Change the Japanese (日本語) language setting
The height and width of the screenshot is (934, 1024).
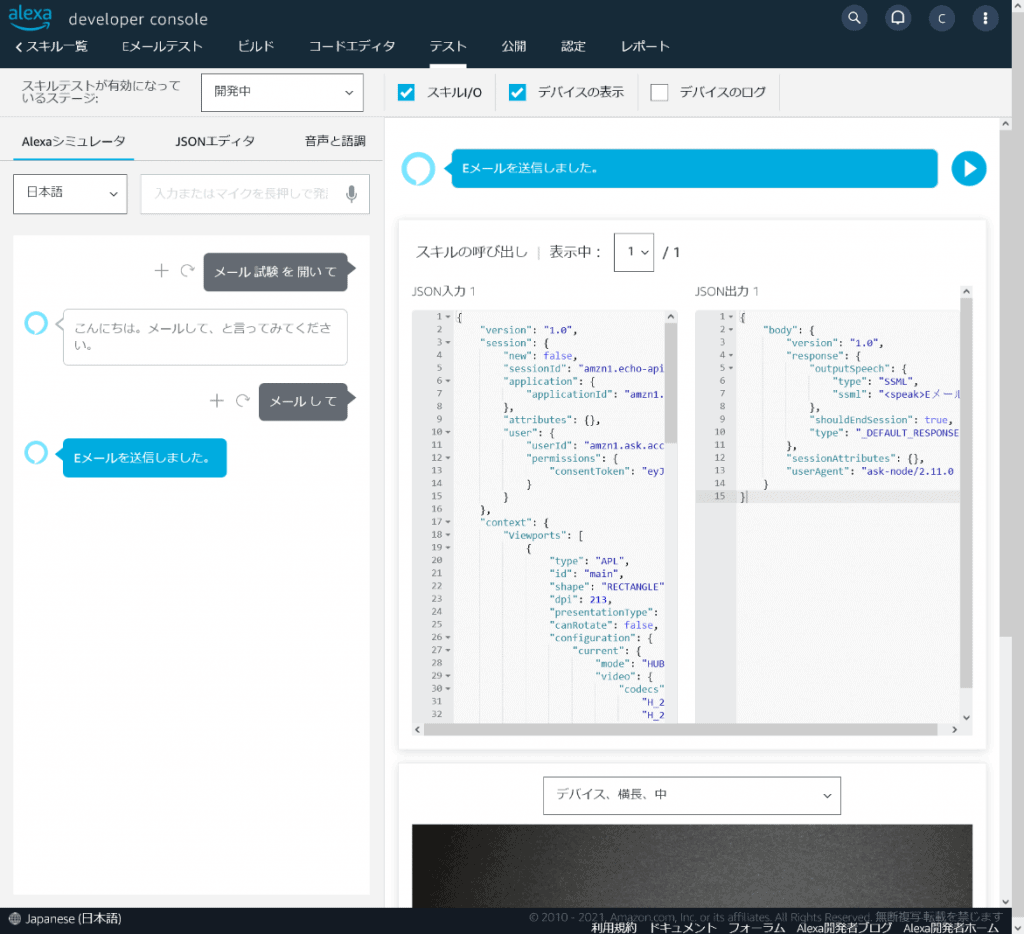[x=73, y=919]
